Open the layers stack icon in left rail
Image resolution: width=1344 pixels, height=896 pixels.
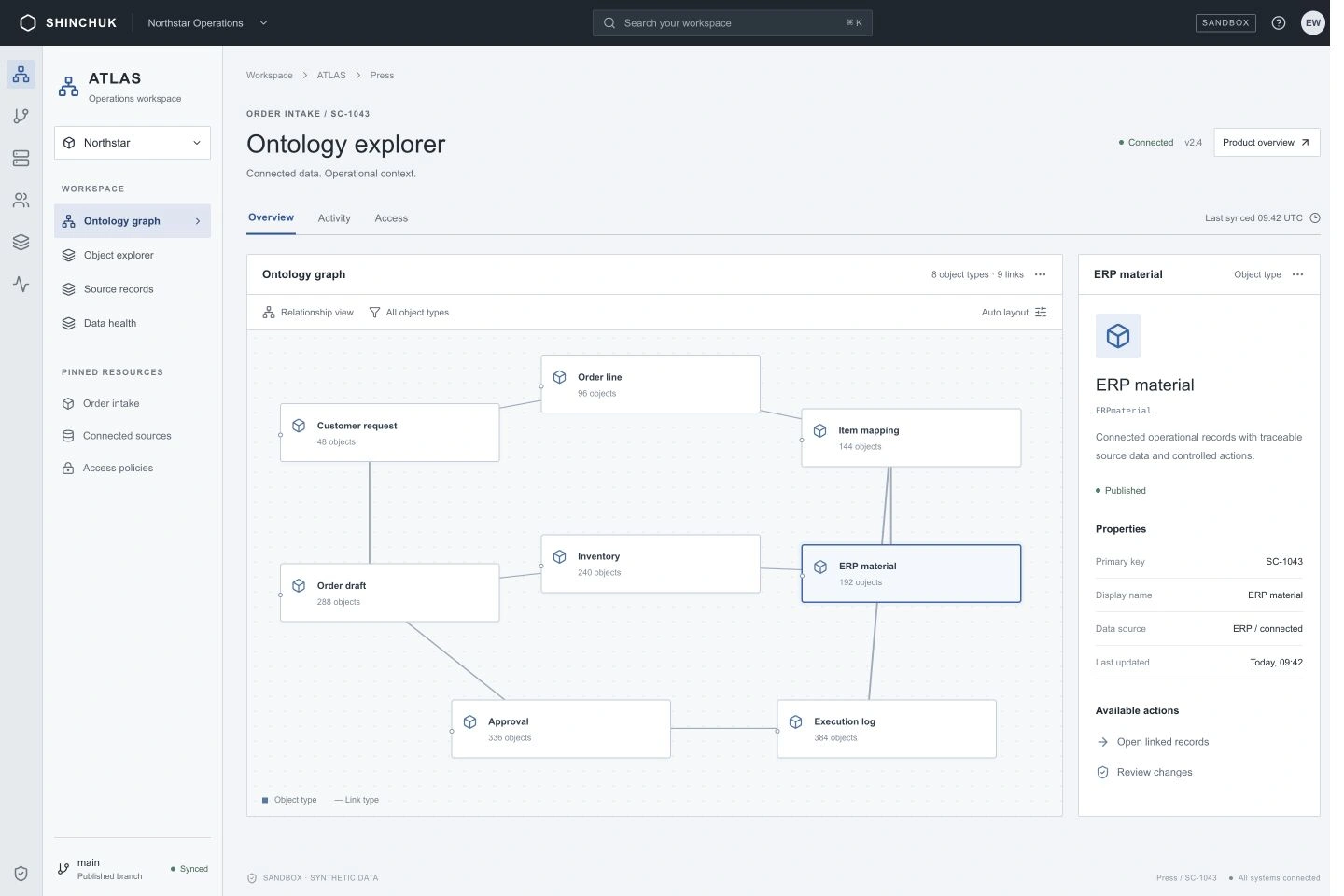pyautogui.click(x=21, y=242)
